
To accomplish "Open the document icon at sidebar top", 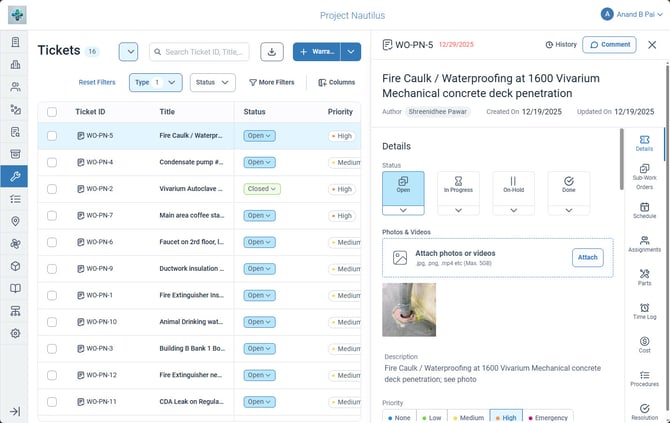I will pyautogui.click(x=15, y=42).
